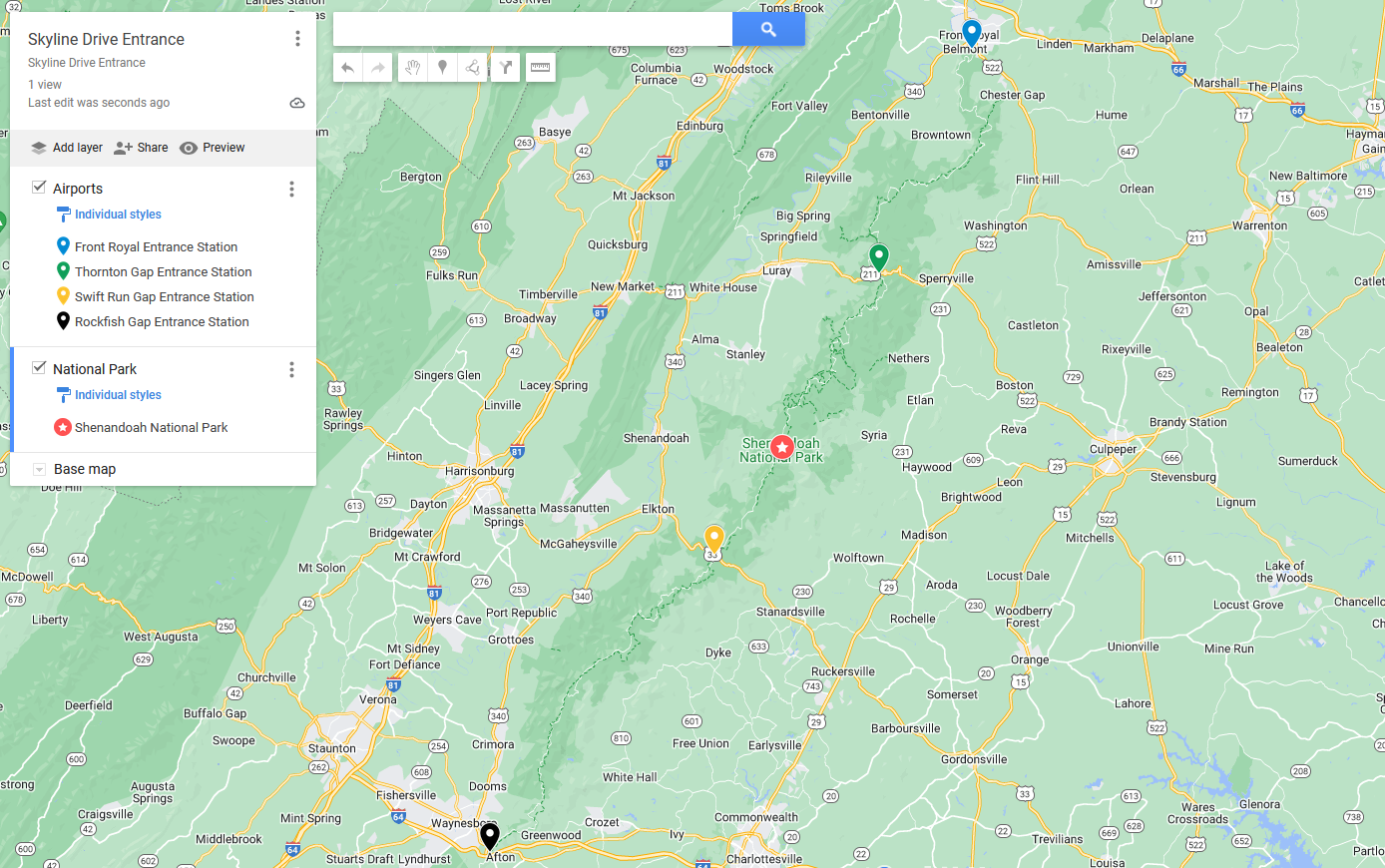
Task: Click paint roller icon under National Park layer
Action: click(x=63, y=395)
